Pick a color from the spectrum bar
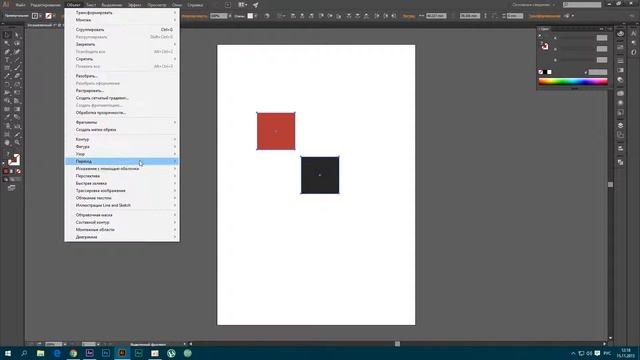Viewport: 640px width, 360px height. pos(573,81)
